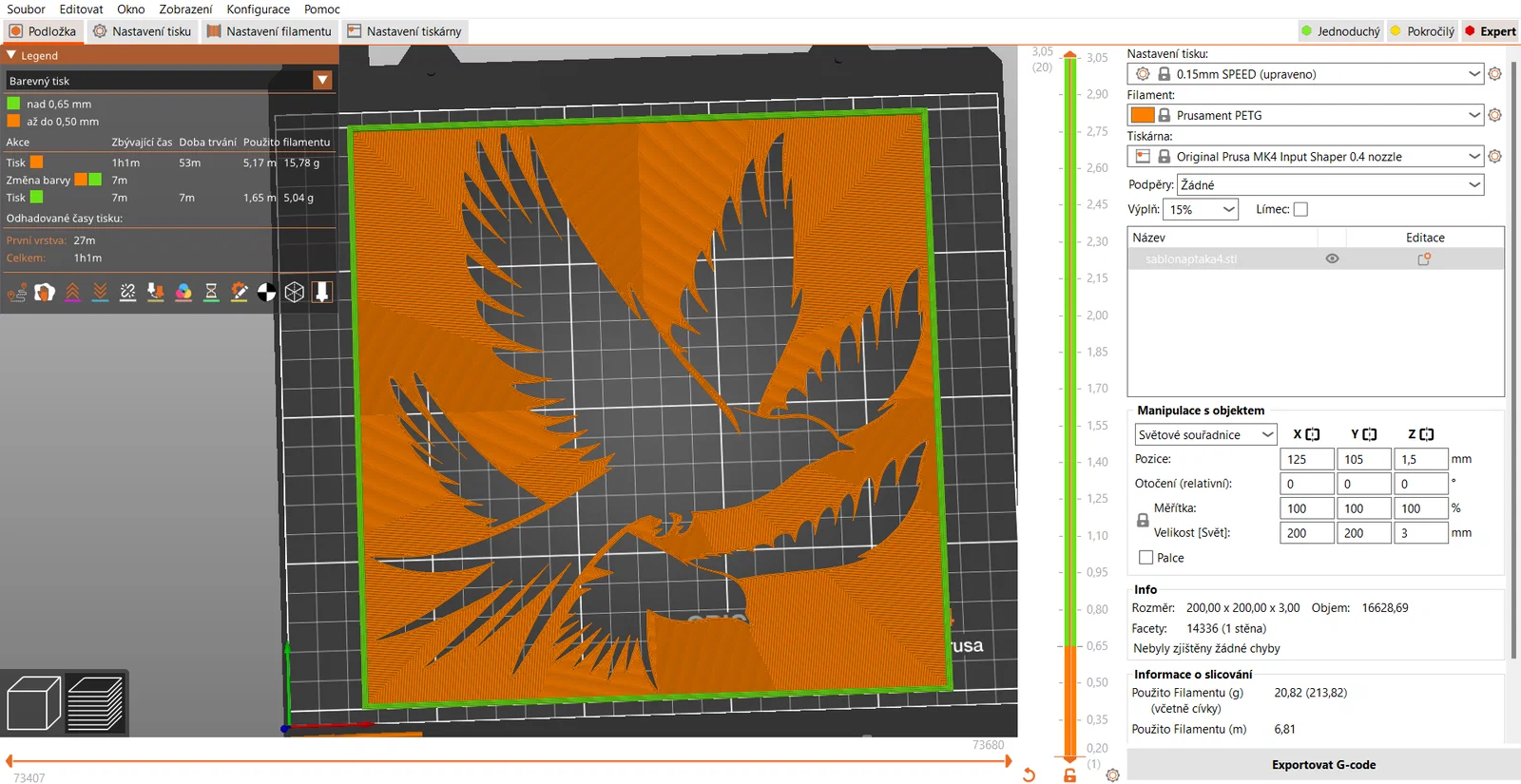Click the horizontal slider right end thumb

(1007, 760)
